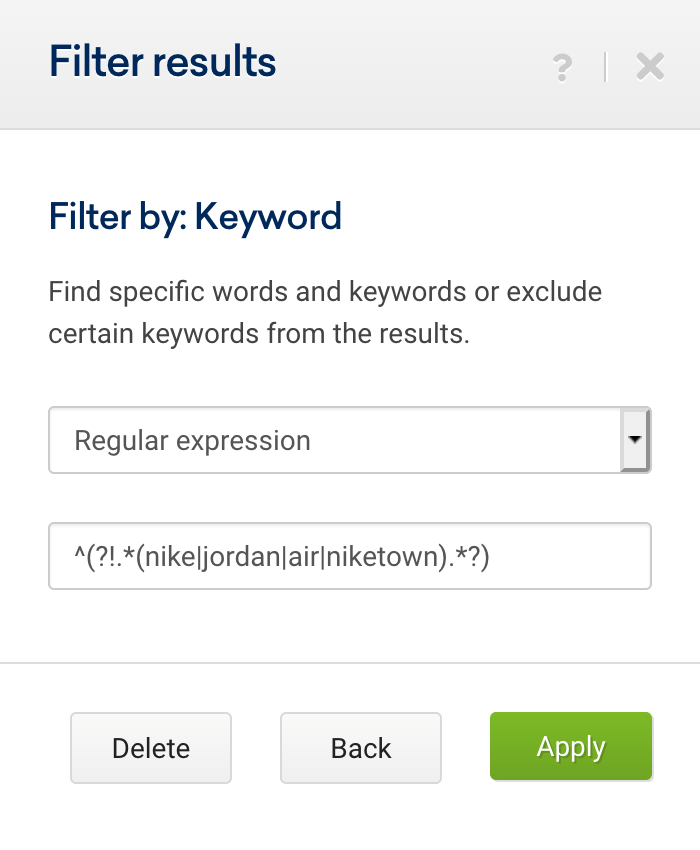Image resolution: width=700 pixels, height=850 pixels.
Task: Hit the green Apply button
Action: pos(571,746)
